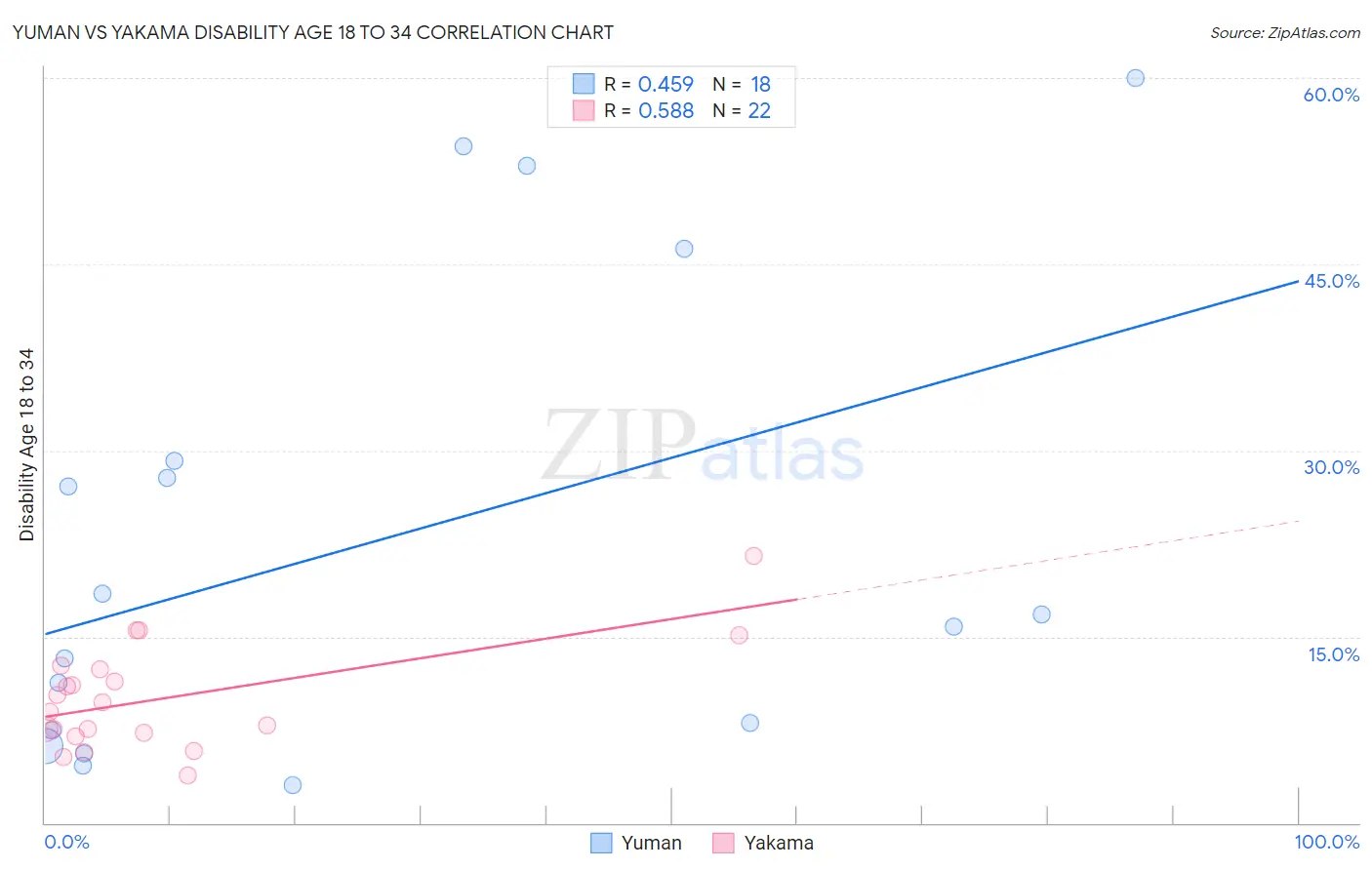1372x870 pixels.
Task: Click the 30.0% y-axis label
Action: click(1331, 467)
